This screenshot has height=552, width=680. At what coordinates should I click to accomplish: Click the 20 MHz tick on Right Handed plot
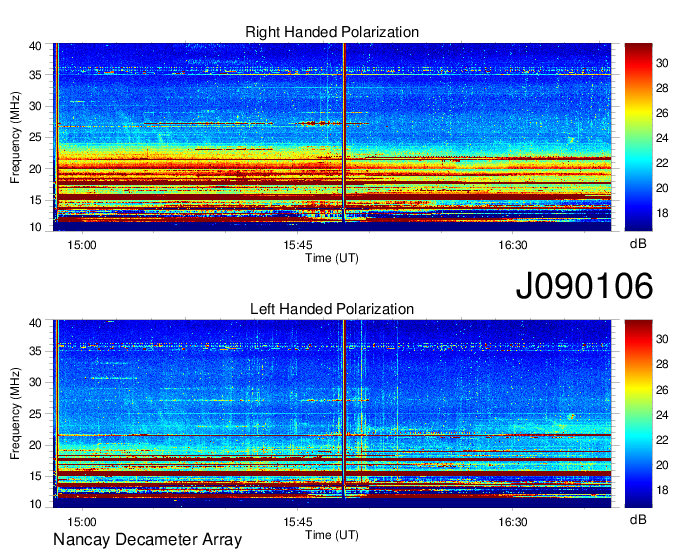36,169
